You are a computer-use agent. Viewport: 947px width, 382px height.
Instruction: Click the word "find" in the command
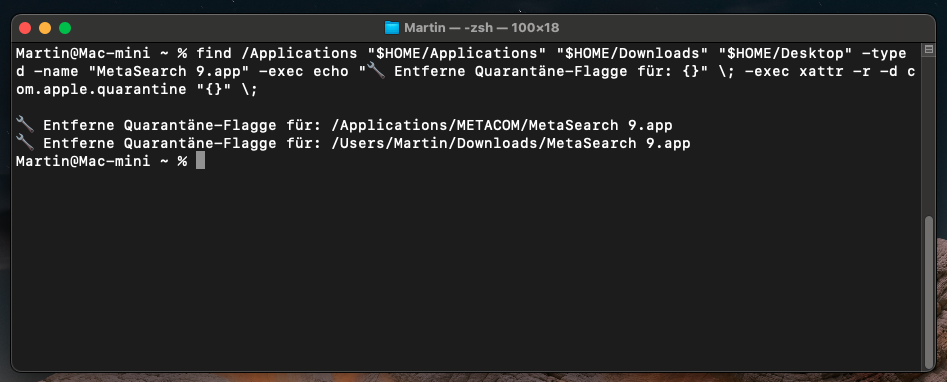click(214, 53)
